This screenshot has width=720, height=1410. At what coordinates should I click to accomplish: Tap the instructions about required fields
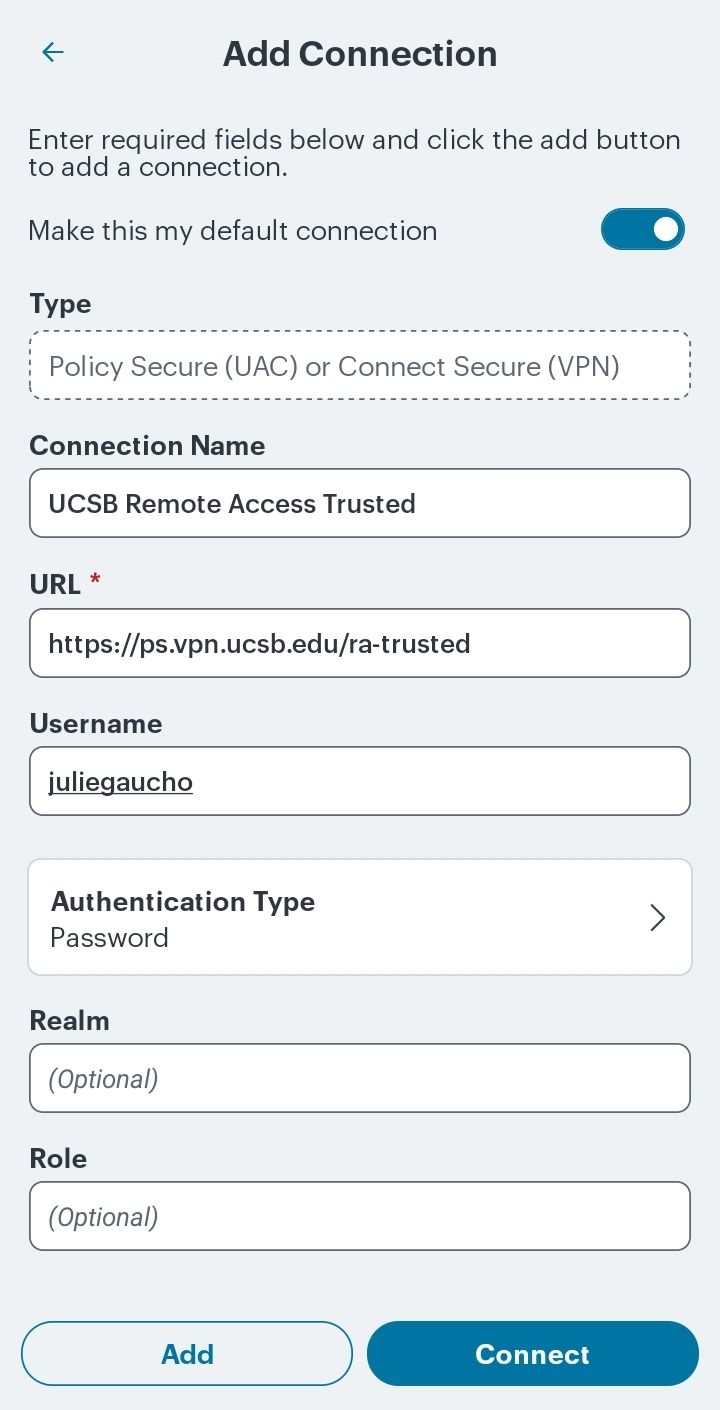pos(353,152)
